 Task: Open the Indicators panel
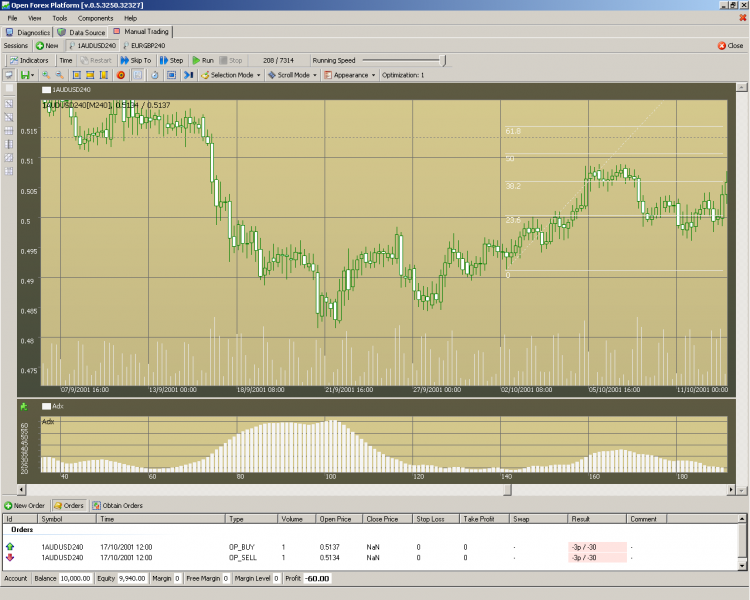tap(29, 60)
